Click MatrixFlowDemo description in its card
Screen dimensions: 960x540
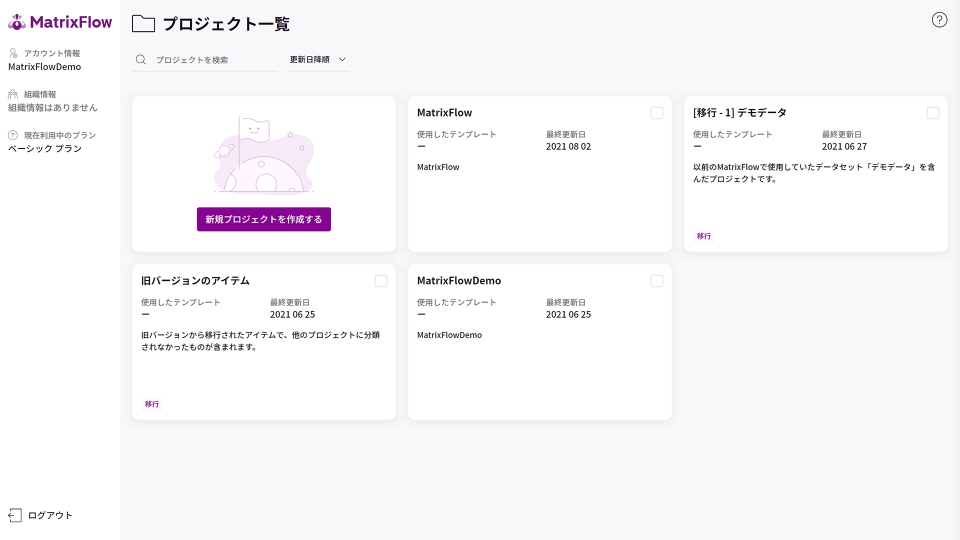(x=449, y=335)
